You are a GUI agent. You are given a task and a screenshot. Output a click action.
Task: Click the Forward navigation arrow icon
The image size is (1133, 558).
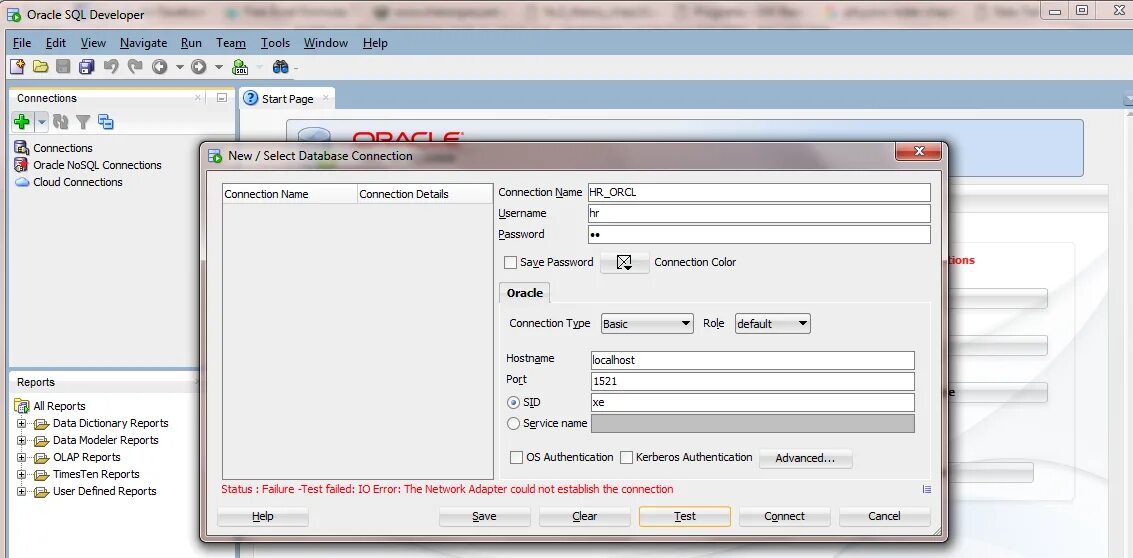pyautogui.click(x=199, y=66)
